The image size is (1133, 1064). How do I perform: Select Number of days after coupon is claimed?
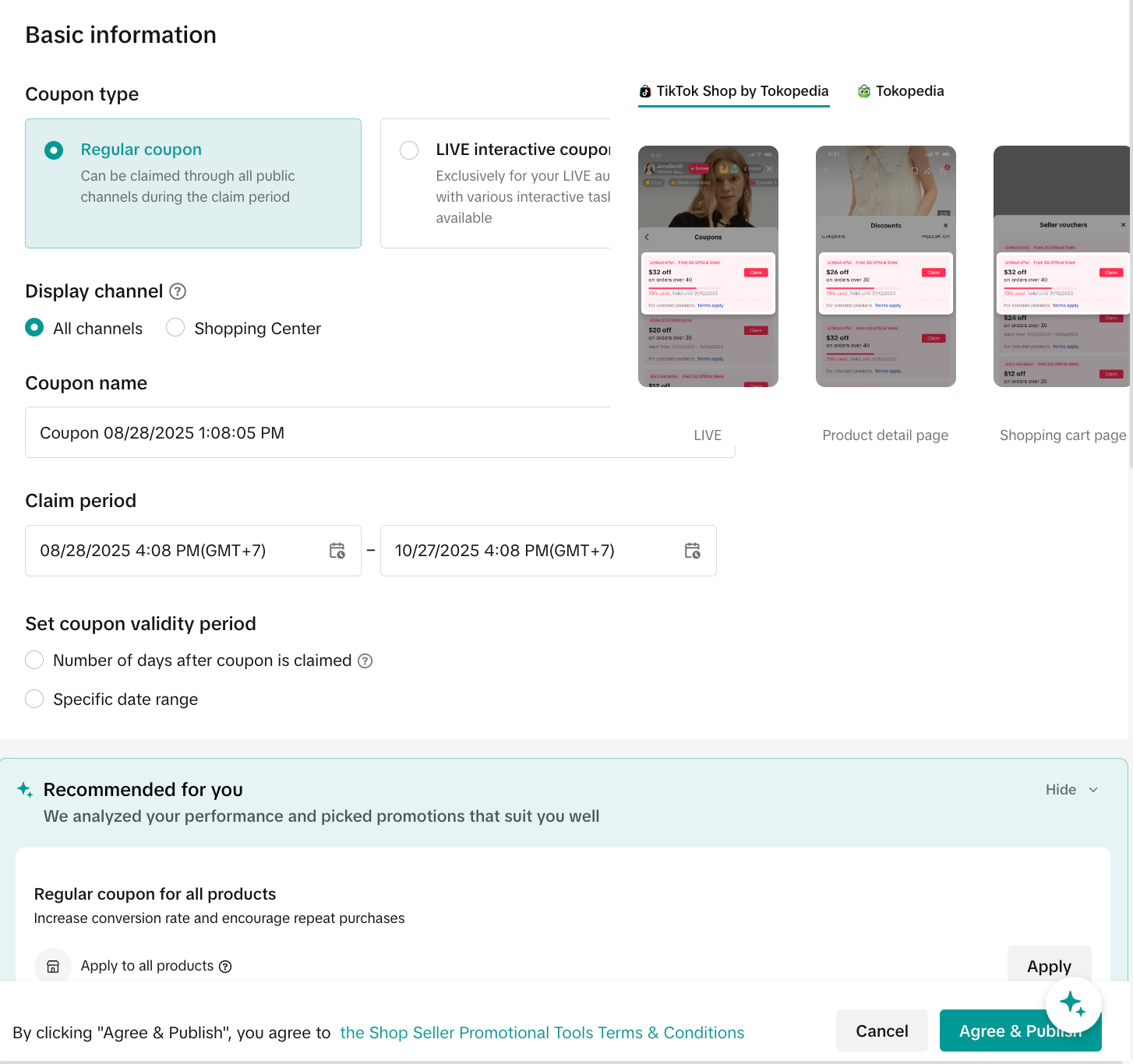[x=34, y=660]
